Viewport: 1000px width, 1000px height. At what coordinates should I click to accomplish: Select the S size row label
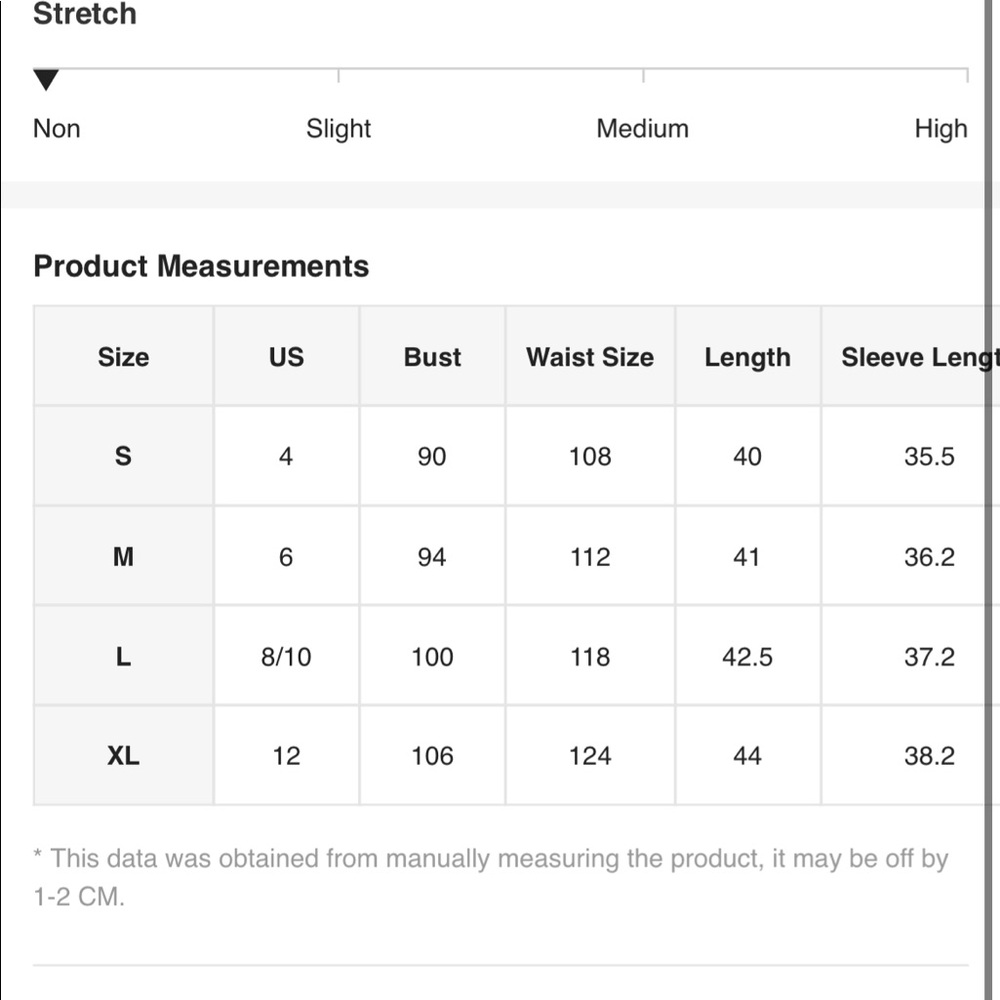tap(123, 456)
